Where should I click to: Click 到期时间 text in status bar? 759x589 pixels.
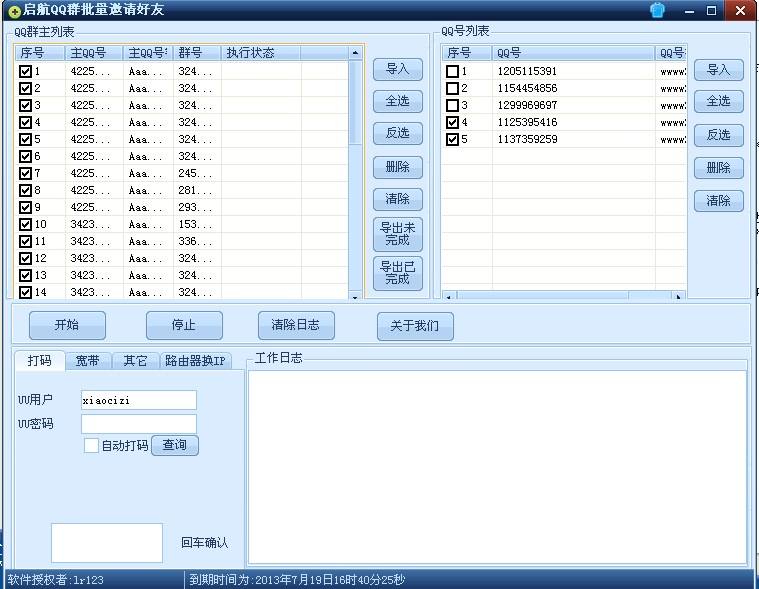point(297,580)
